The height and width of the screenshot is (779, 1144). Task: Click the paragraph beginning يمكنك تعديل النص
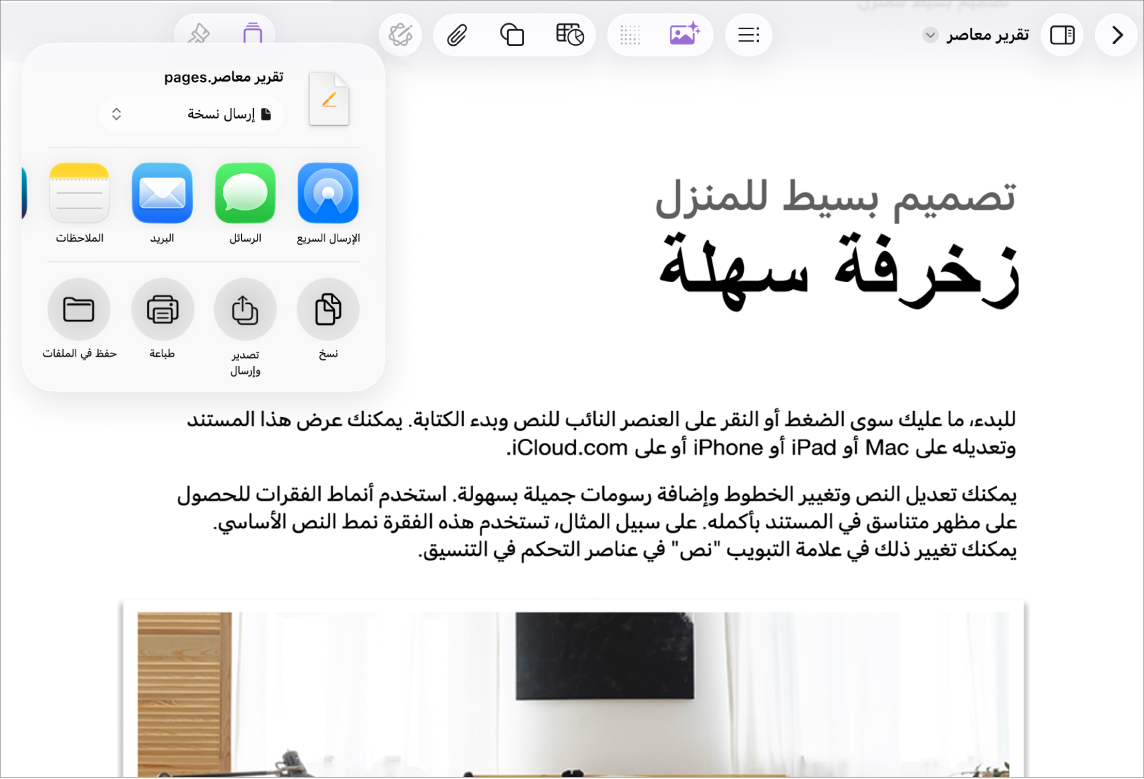coord(597,522)
